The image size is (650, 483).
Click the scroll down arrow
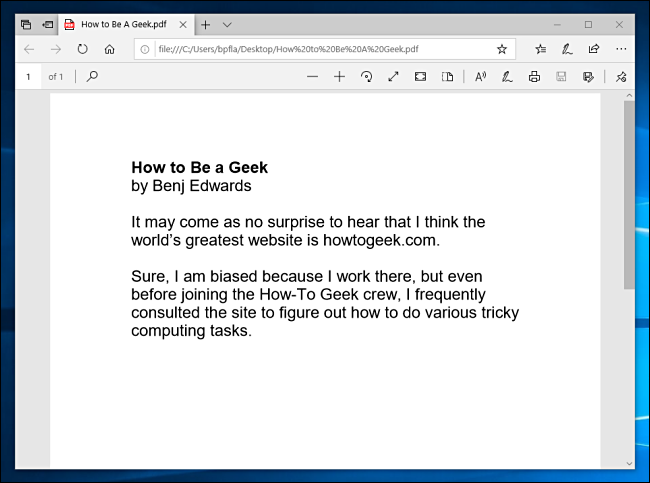[629, 464]
